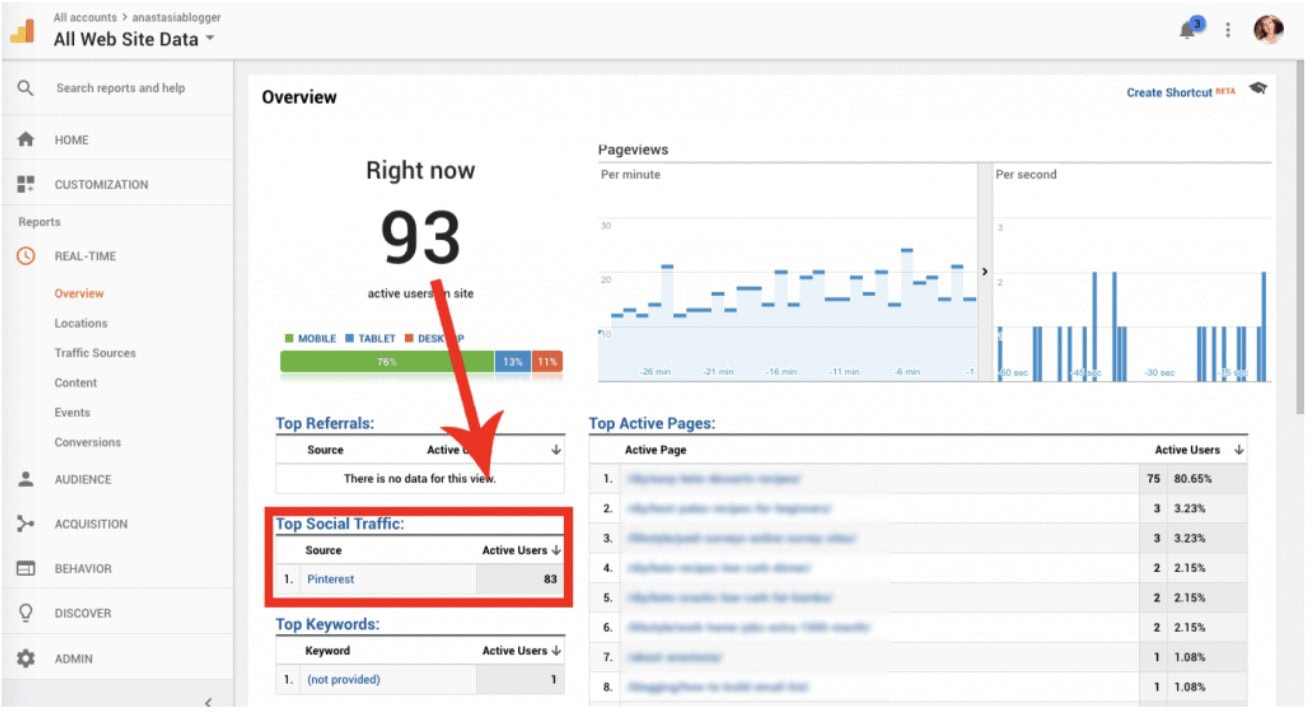Click the blue tablet 13% bar segment
Viewport: 1316px width, 725px height.
[513, 362]
